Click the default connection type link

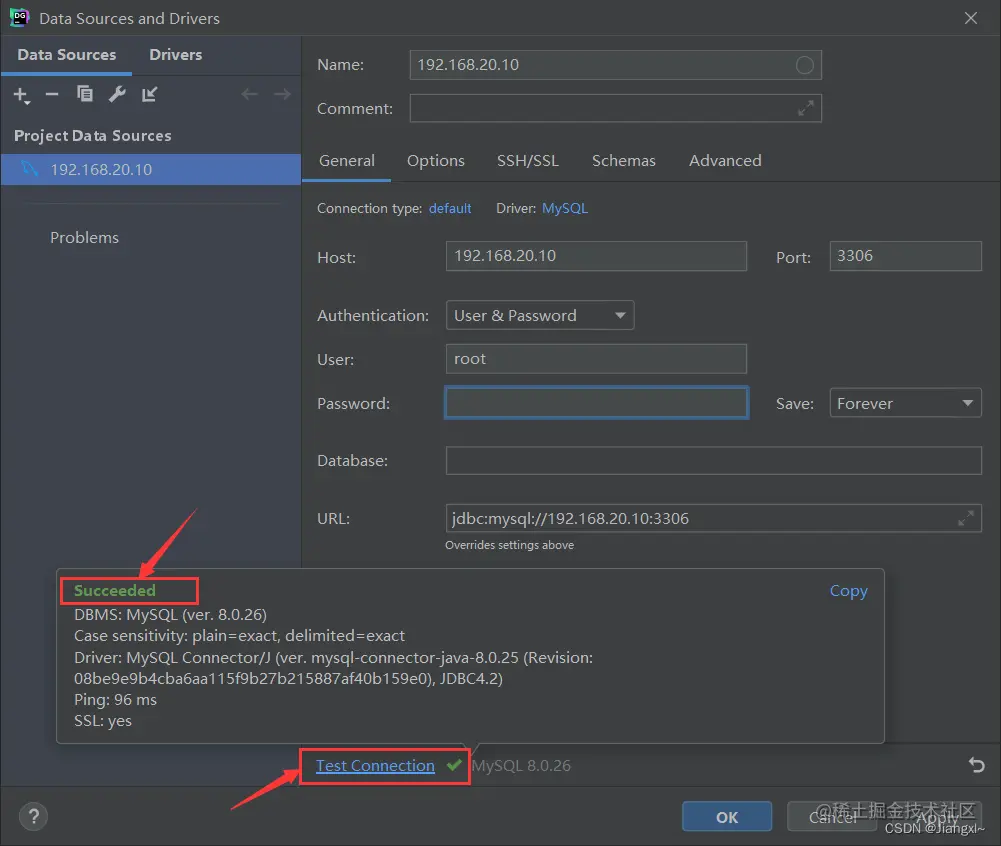[x=450, y=208]
